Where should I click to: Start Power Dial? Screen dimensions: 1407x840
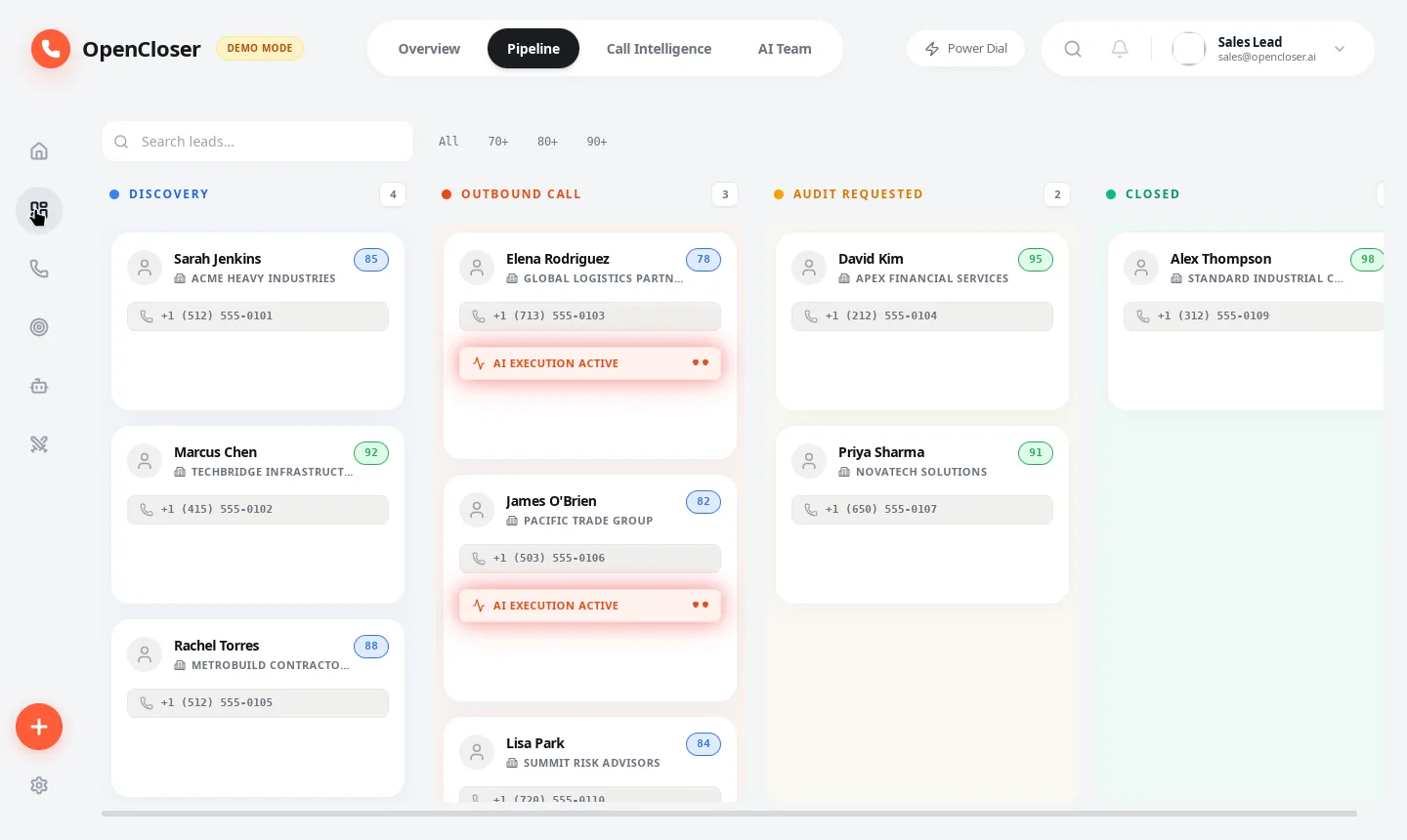pyautogui.click(x=965, y=49)
